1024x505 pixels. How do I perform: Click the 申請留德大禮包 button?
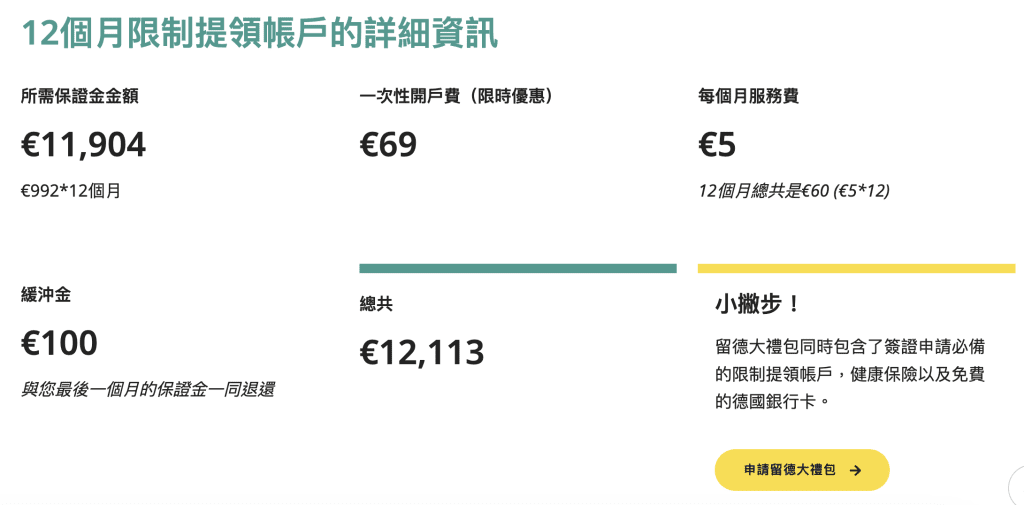coord(801,470)
